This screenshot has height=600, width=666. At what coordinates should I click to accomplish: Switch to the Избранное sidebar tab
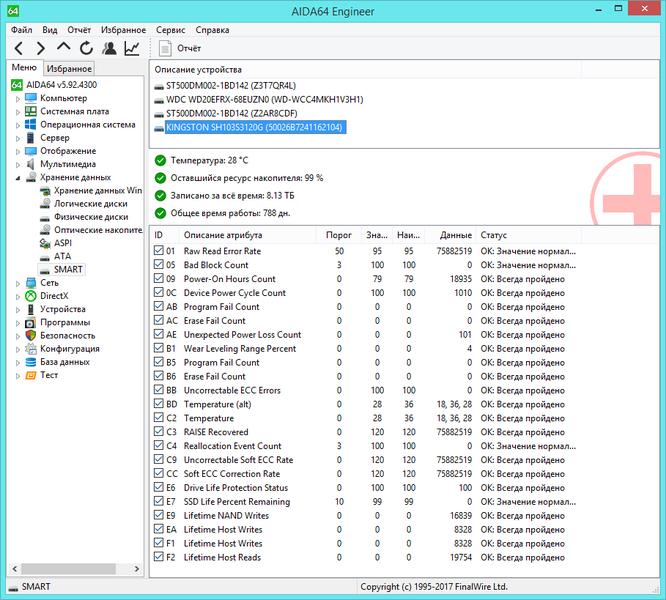[69, 68]
